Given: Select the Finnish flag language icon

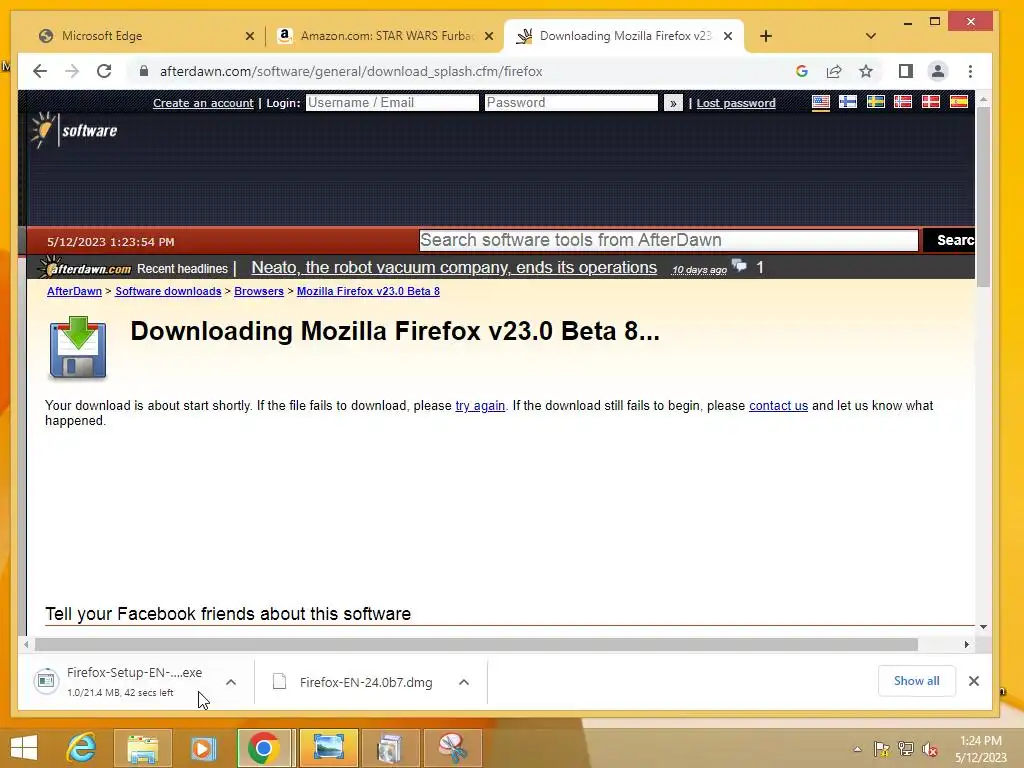Looking at the screenshot, I should point(848,102).
